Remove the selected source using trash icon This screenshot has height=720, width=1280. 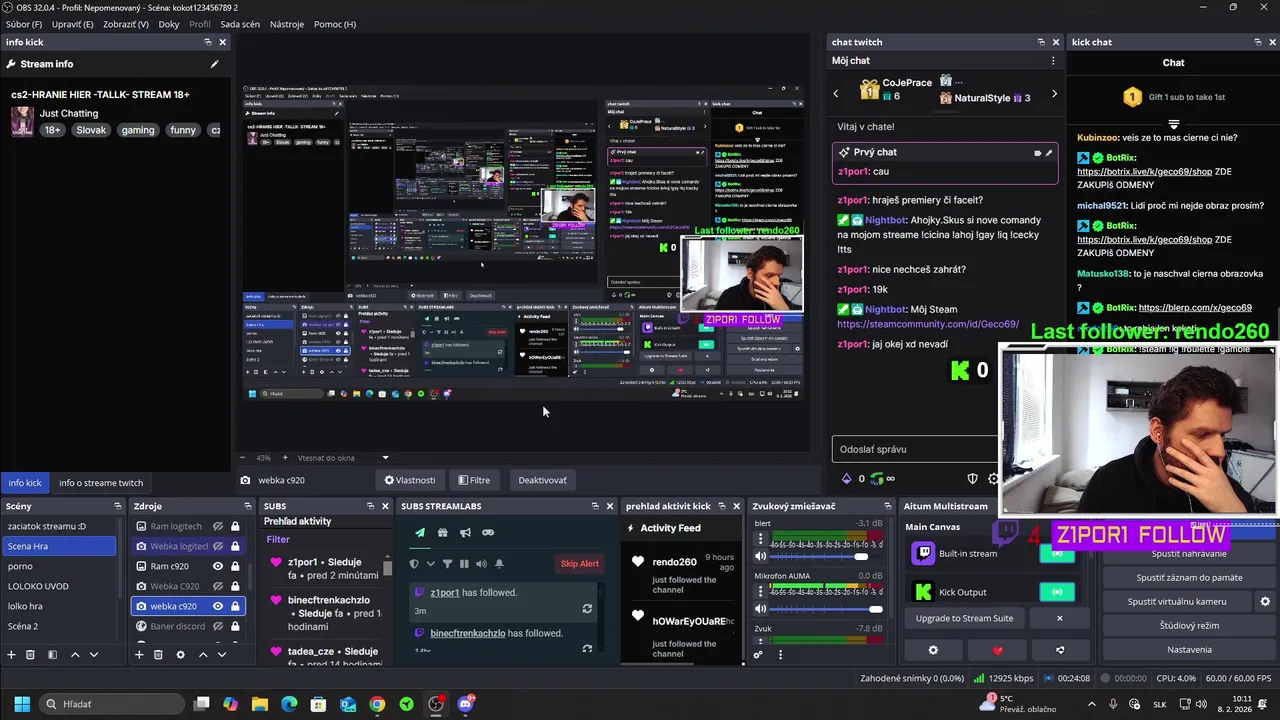tap(158, 654)
